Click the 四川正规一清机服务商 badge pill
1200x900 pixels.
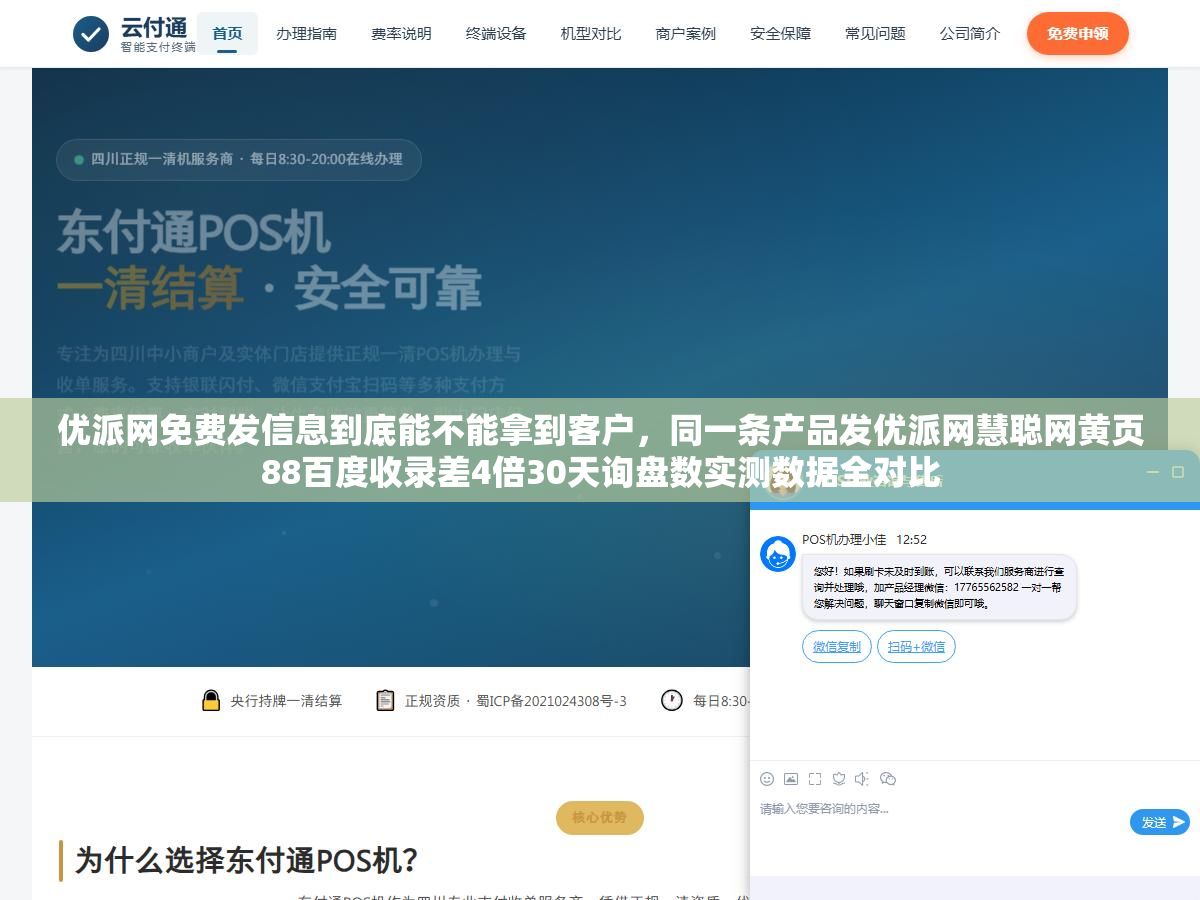coord(239,159)
